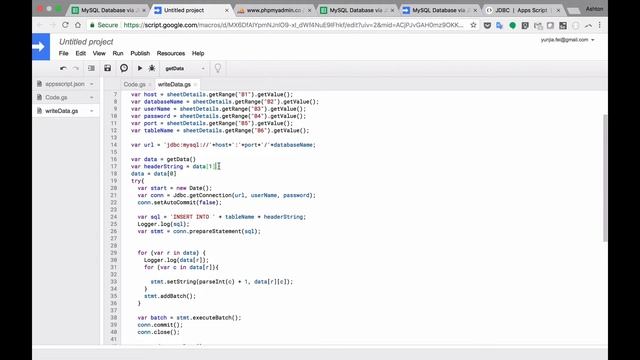Select the writeData.gs editor tab
The image size is (640, 360).
point(174,84)
